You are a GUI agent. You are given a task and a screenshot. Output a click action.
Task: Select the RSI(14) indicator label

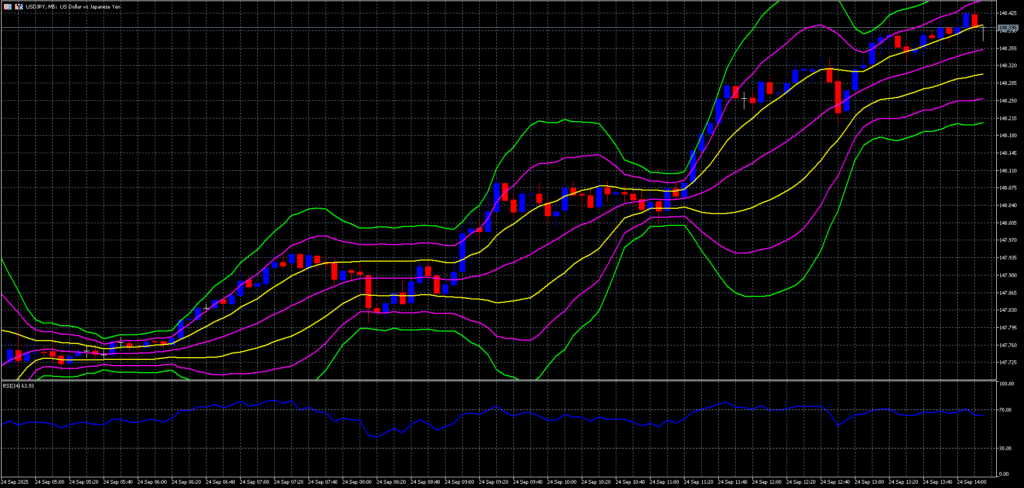tap(19, 385)
